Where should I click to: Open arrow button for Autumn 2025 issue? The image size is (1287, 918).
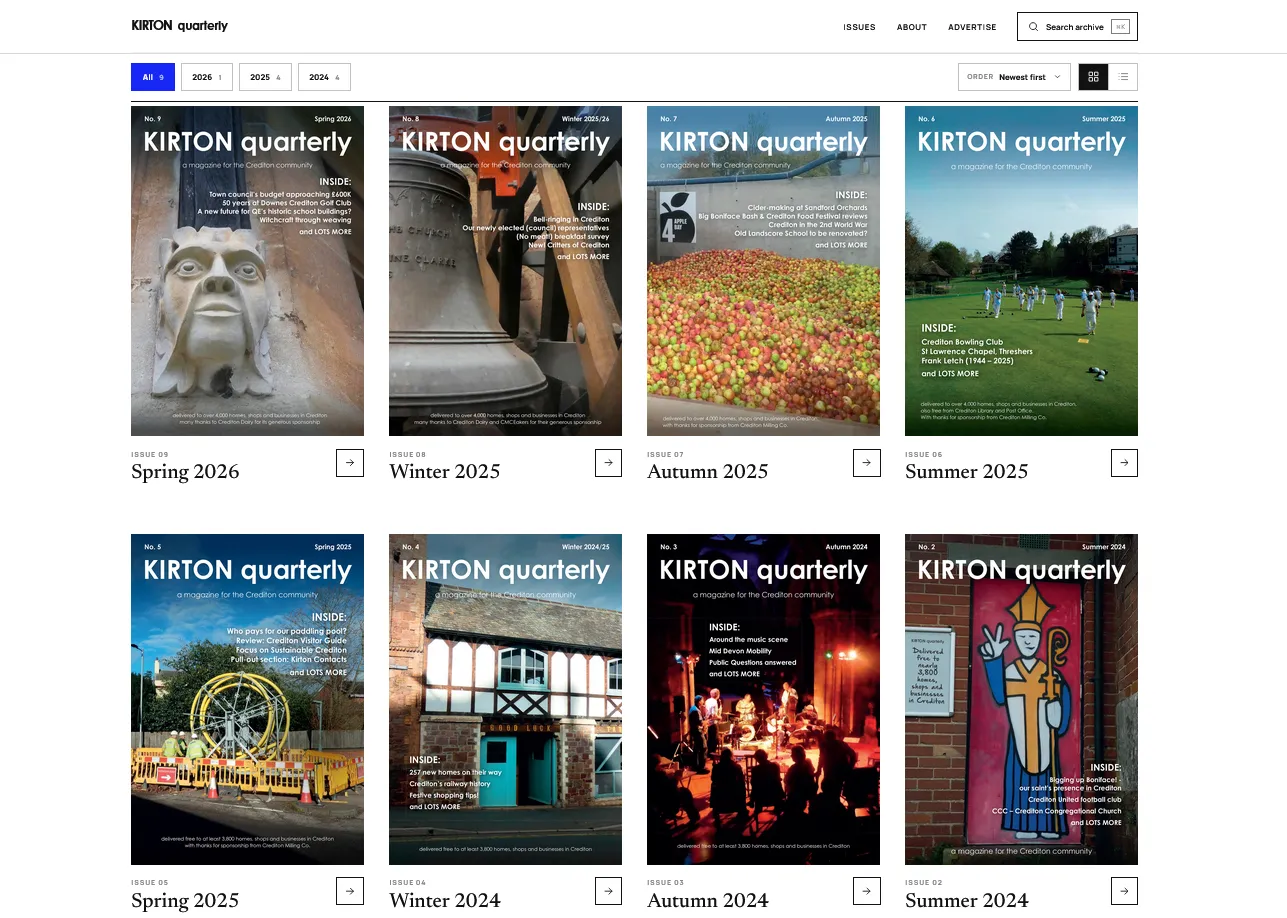[x=866, y=463]
